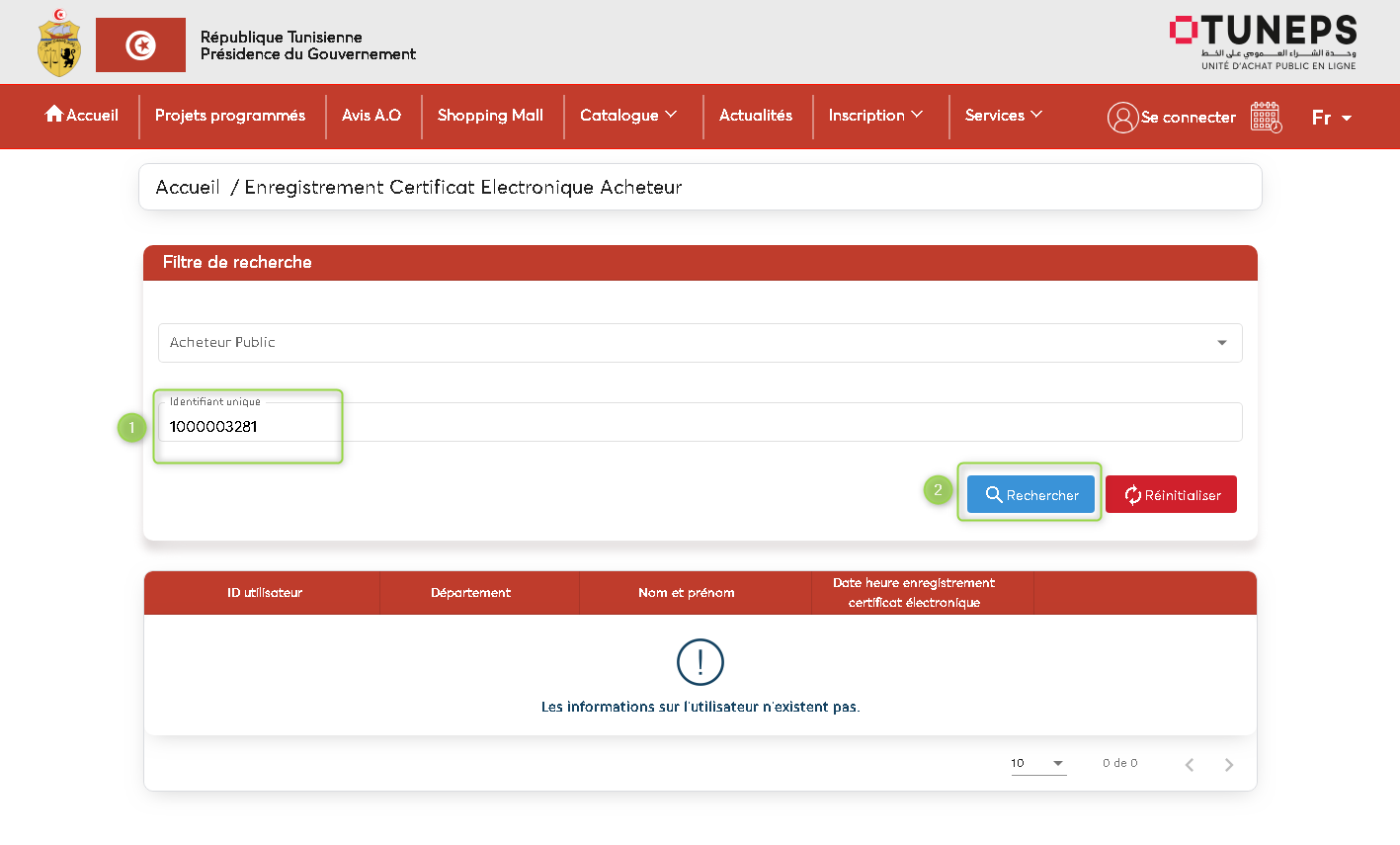Image resolution: width=1400 pixels, height=845 pixels.
Task: Expand the Services menu
Action: (1003, 116)
